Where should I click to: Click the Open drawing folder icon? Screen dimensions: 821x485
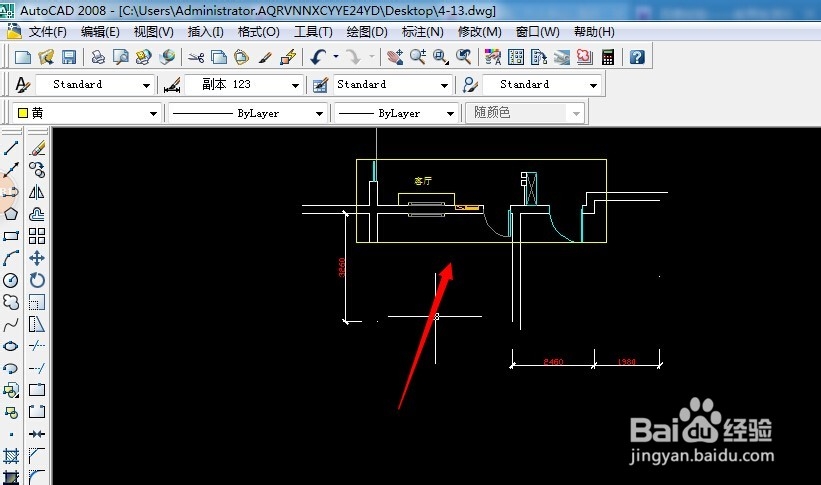click(46, 57)
